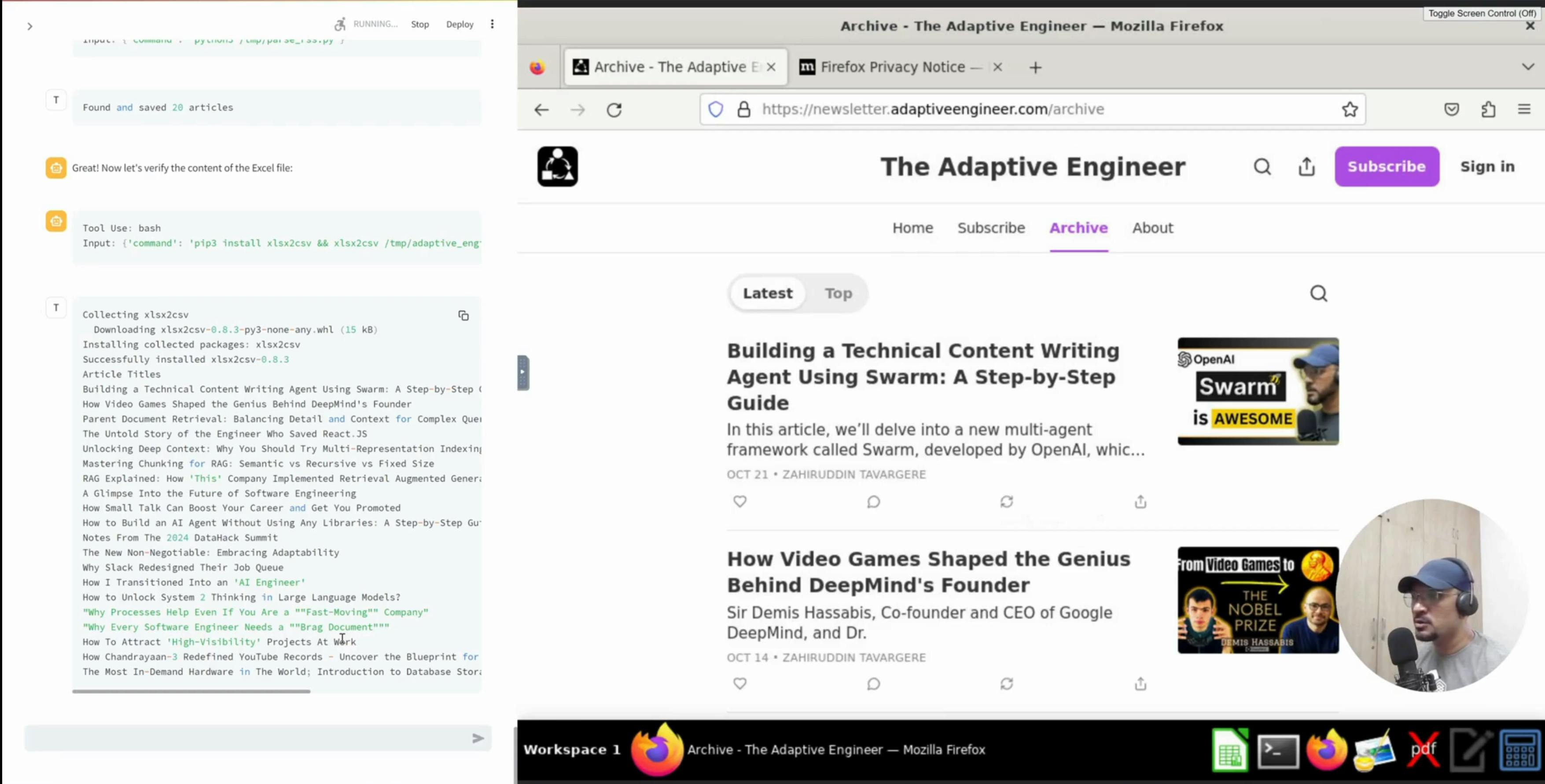Select Workspace 1 in taskbar
The height and width of the screenshot is (784, 1545).
tap(572, 749)
